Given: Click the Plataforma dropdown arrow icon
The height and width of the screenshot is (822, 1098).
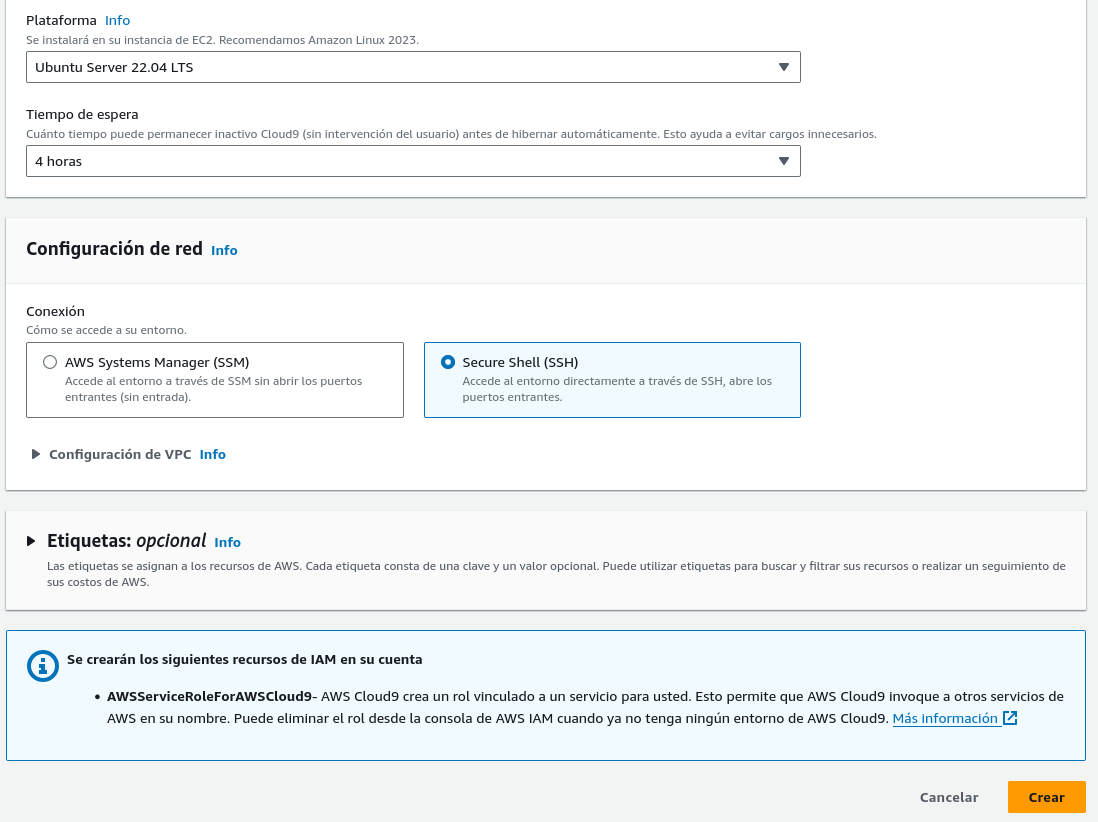Looking at the screenshot, I should [x=784, y=67].
